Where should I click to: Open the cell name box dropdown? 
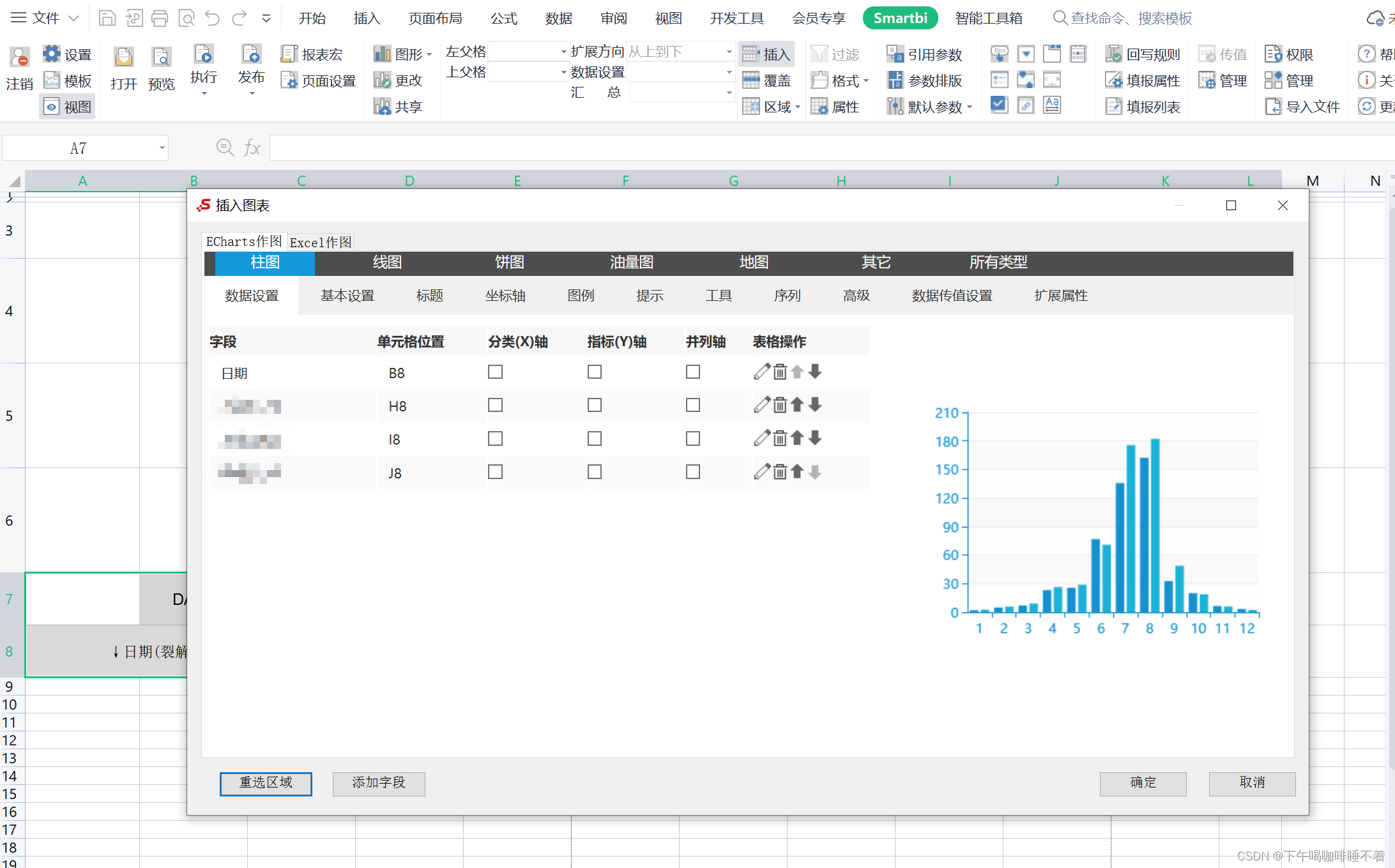[x=162, y=148]
